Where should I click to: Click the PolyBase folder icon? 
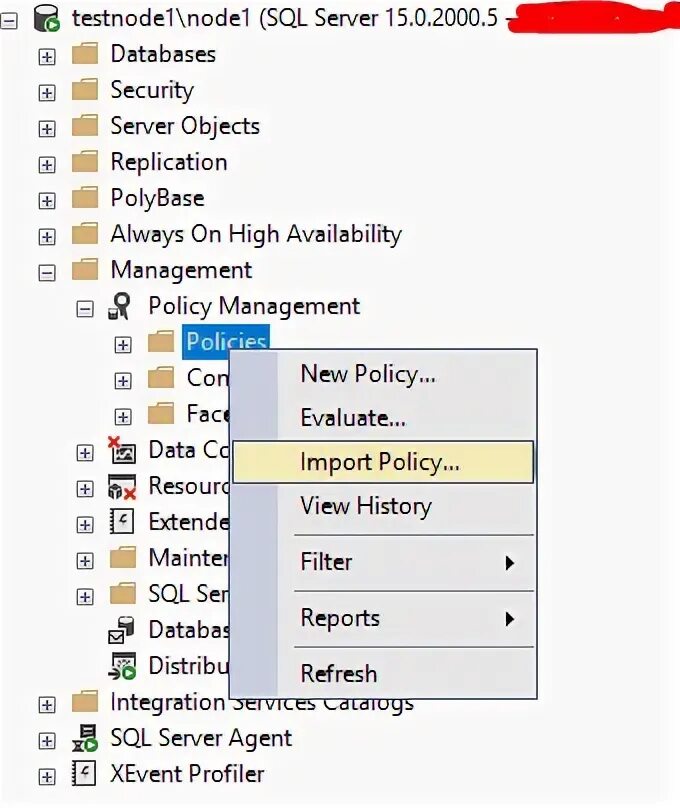(85, 199)
